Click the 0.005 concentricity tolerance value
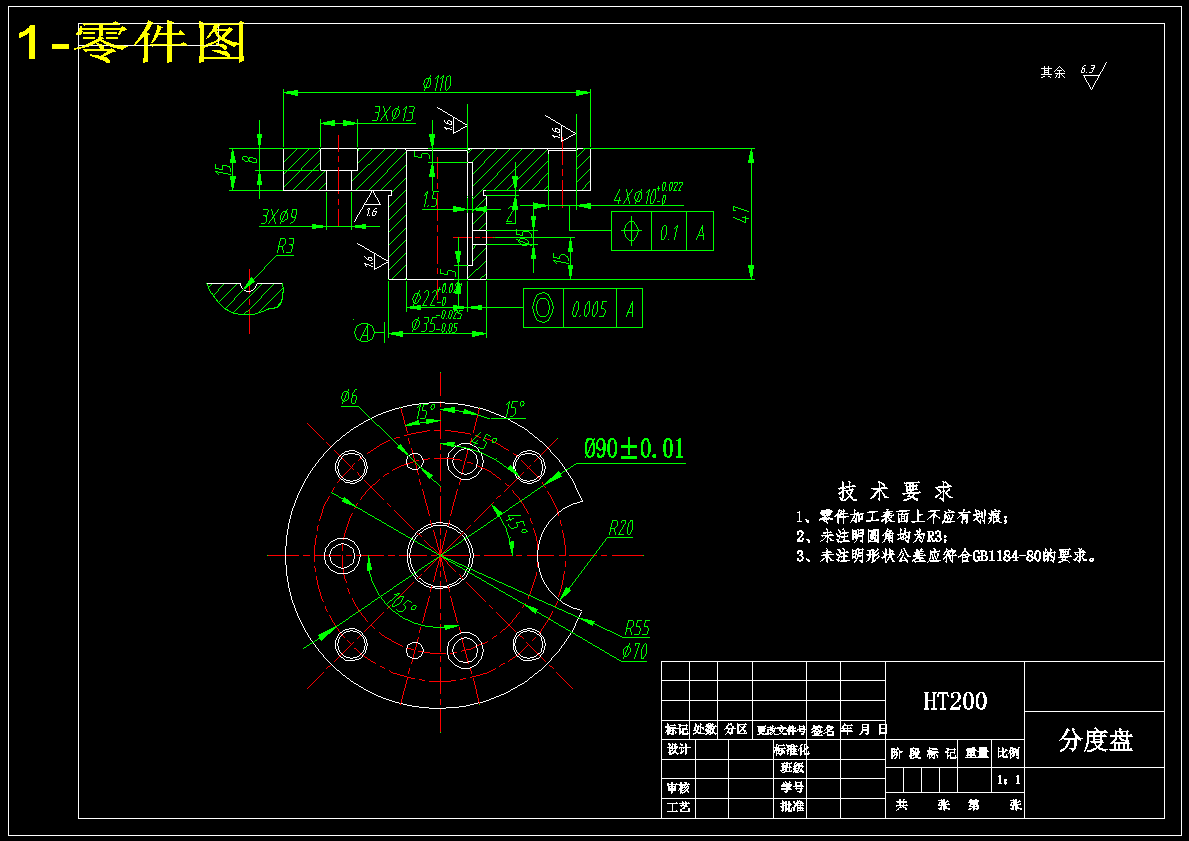The image size is (1189, 841). coord(589,309)
